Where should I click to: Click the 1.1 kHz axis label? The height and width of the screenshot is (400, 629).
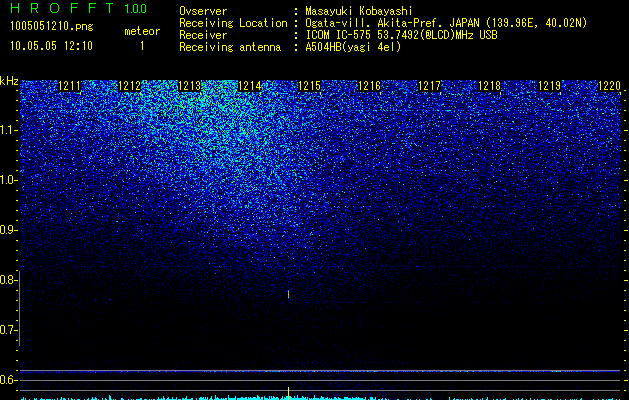(8, 130)
